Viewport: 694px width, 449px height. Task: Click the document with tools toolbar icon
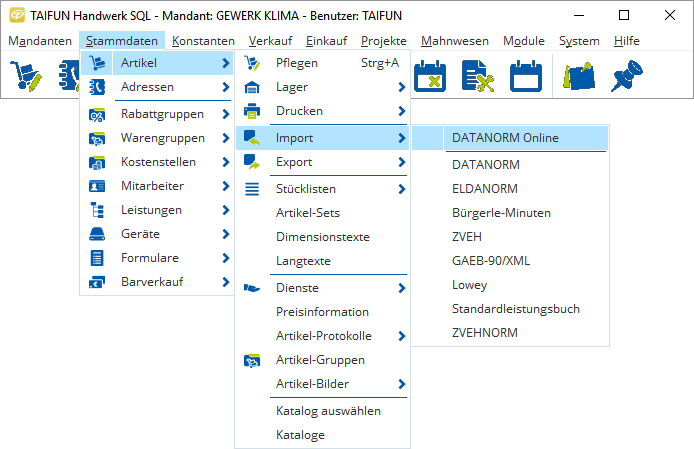pyautogui.click(x=478, y=76)
